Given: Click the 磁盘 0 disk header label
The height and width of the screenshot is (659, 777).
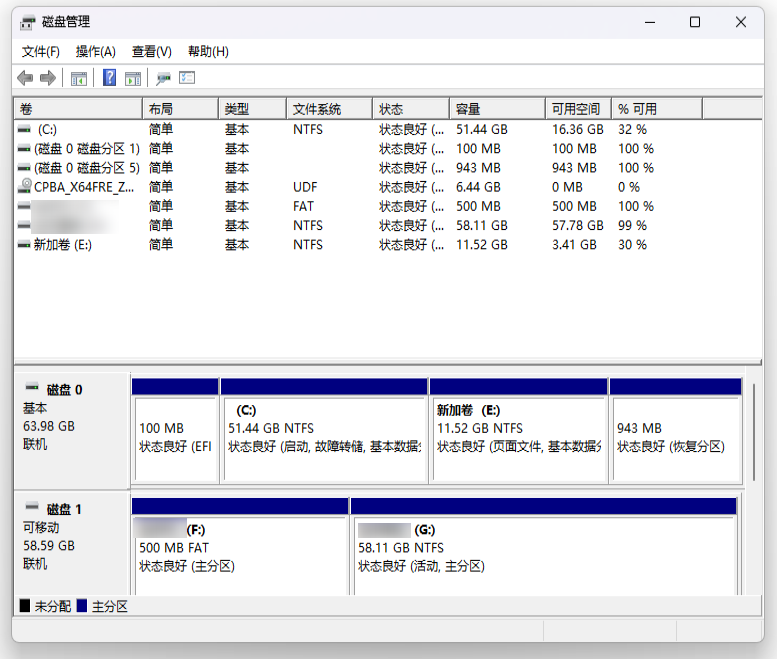Looking at the screenshot, I should (x=64, y=390).
